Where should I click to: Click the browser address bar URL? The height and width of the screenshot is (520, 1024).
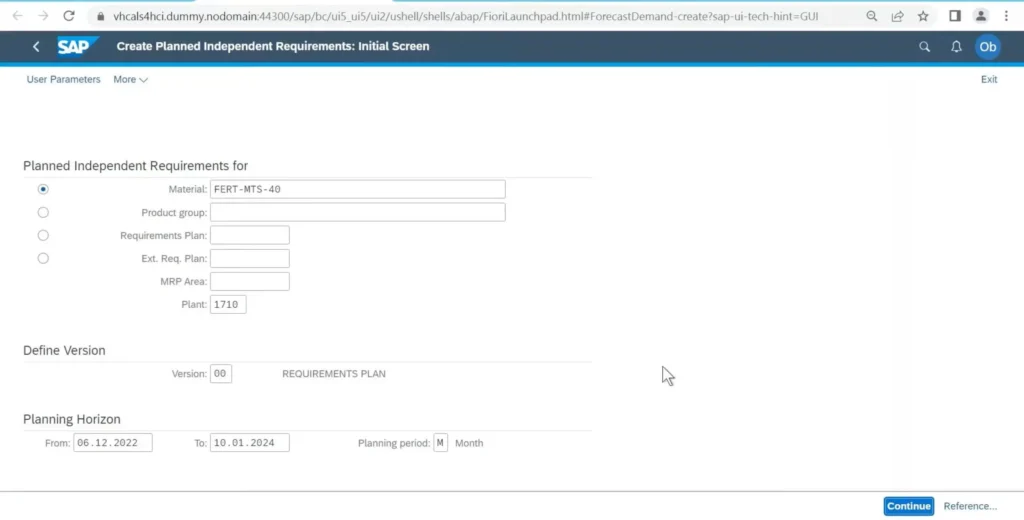(x=465, y=16)
